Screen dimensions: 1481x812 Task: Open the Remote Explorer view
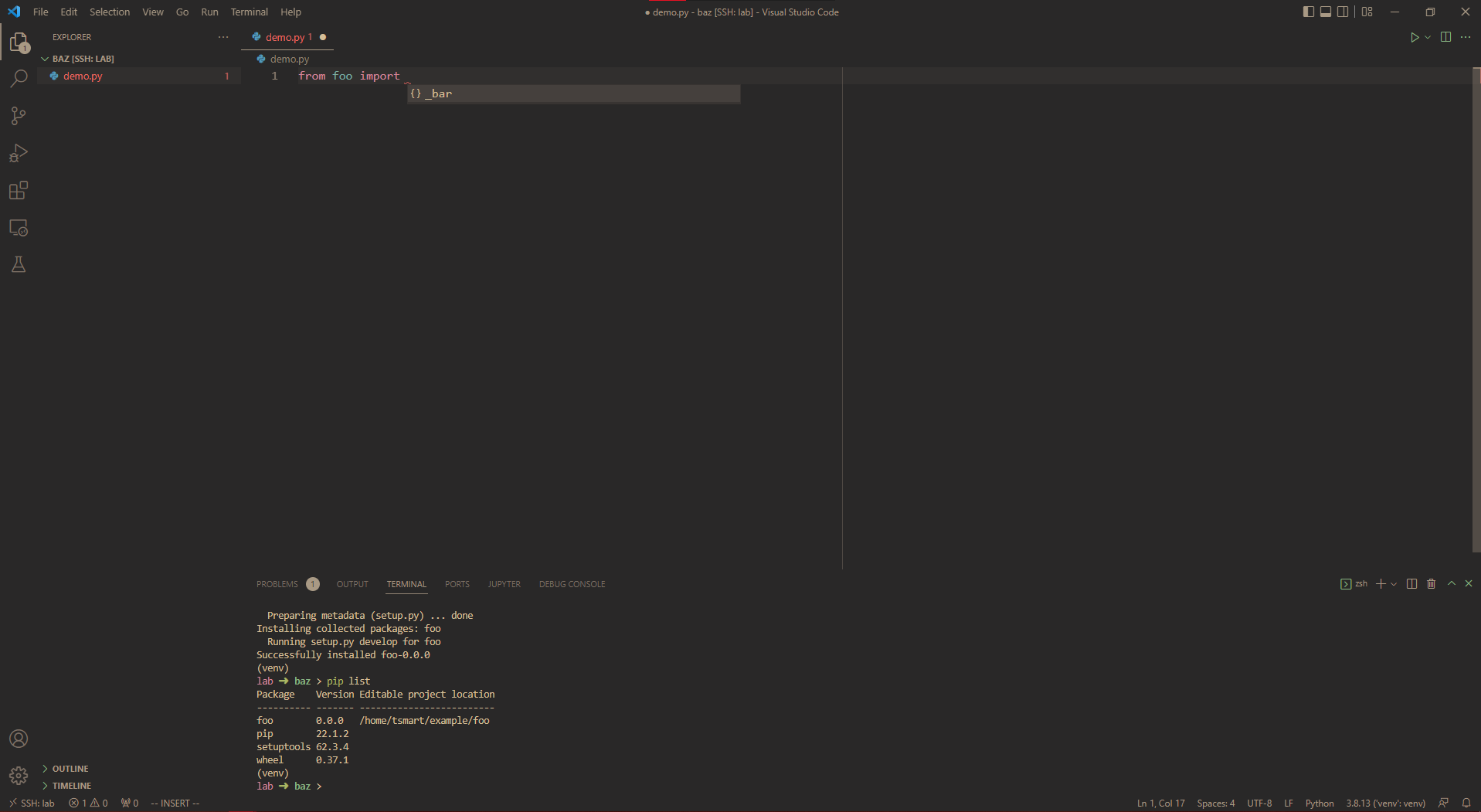point(19,228)
